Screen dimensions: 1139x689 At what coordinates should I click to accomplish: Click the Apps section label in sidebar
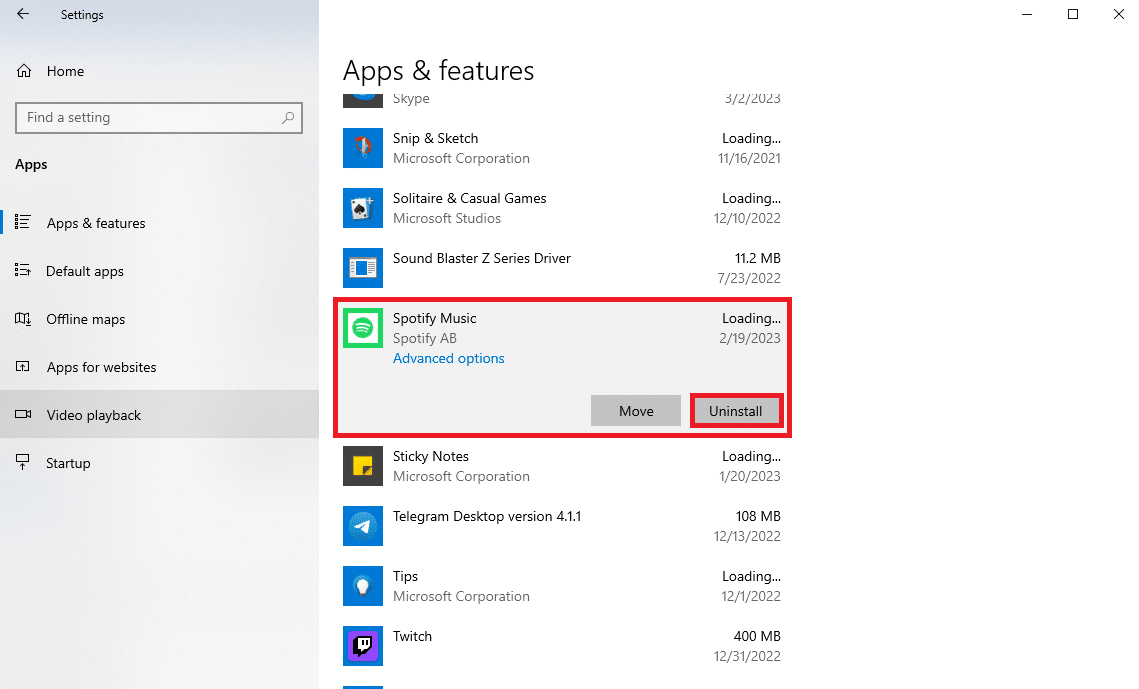pos(31,164)
